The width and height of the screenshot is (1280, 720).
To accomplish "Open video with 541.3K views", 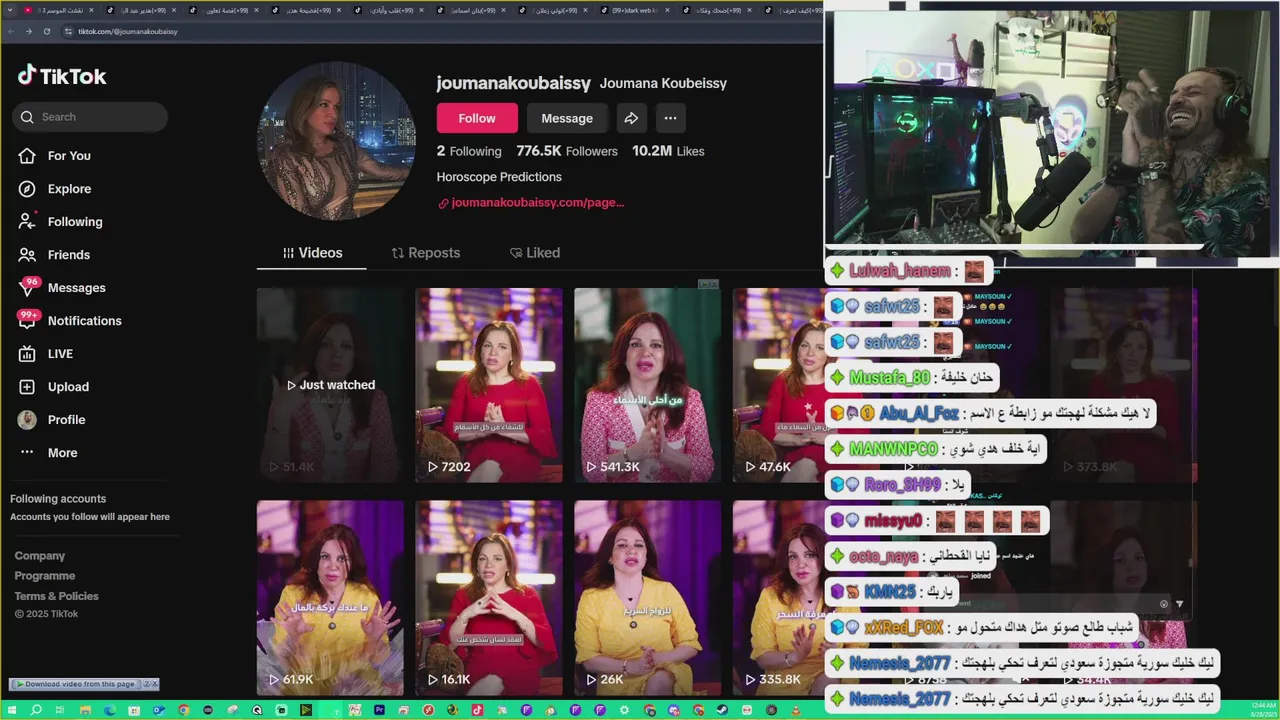I will (x=648, y=385).
